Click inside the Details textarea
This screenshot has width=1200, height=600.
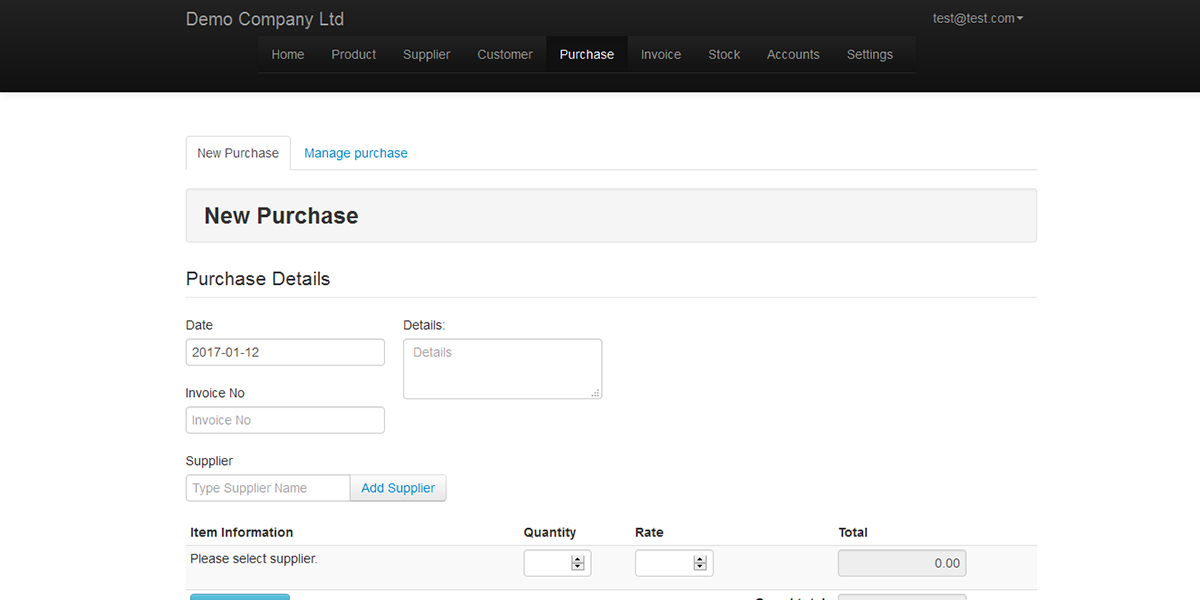point(500,365)
